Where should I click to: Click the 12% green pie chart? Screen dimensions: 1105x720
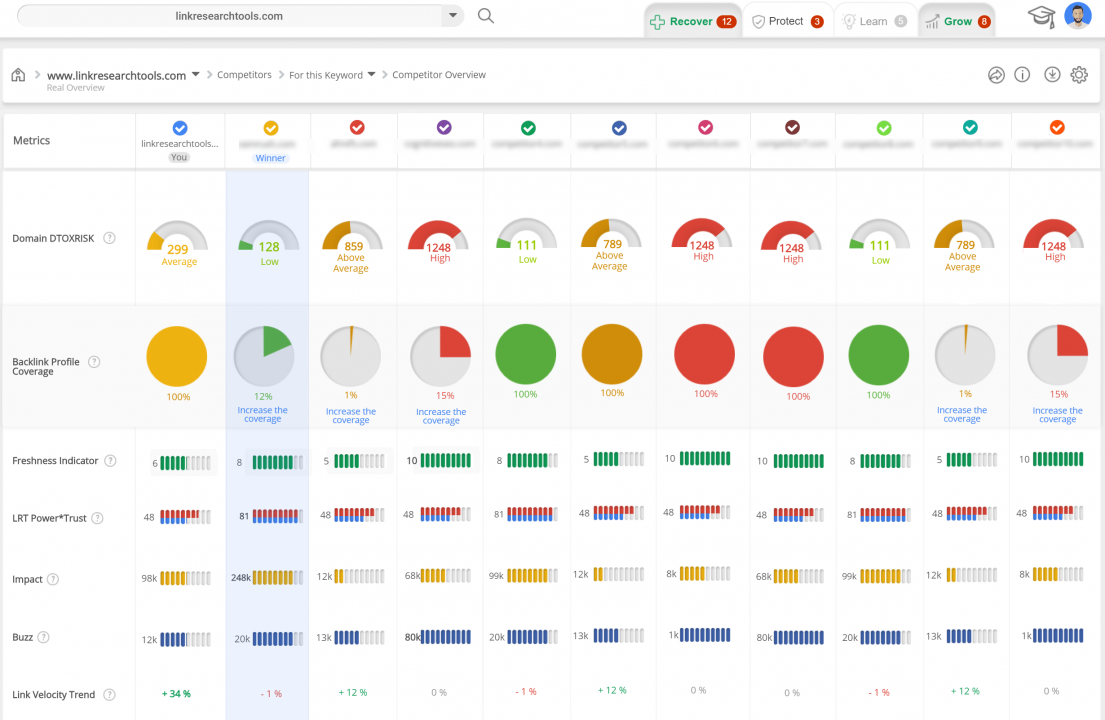click(x=264, y=356)
